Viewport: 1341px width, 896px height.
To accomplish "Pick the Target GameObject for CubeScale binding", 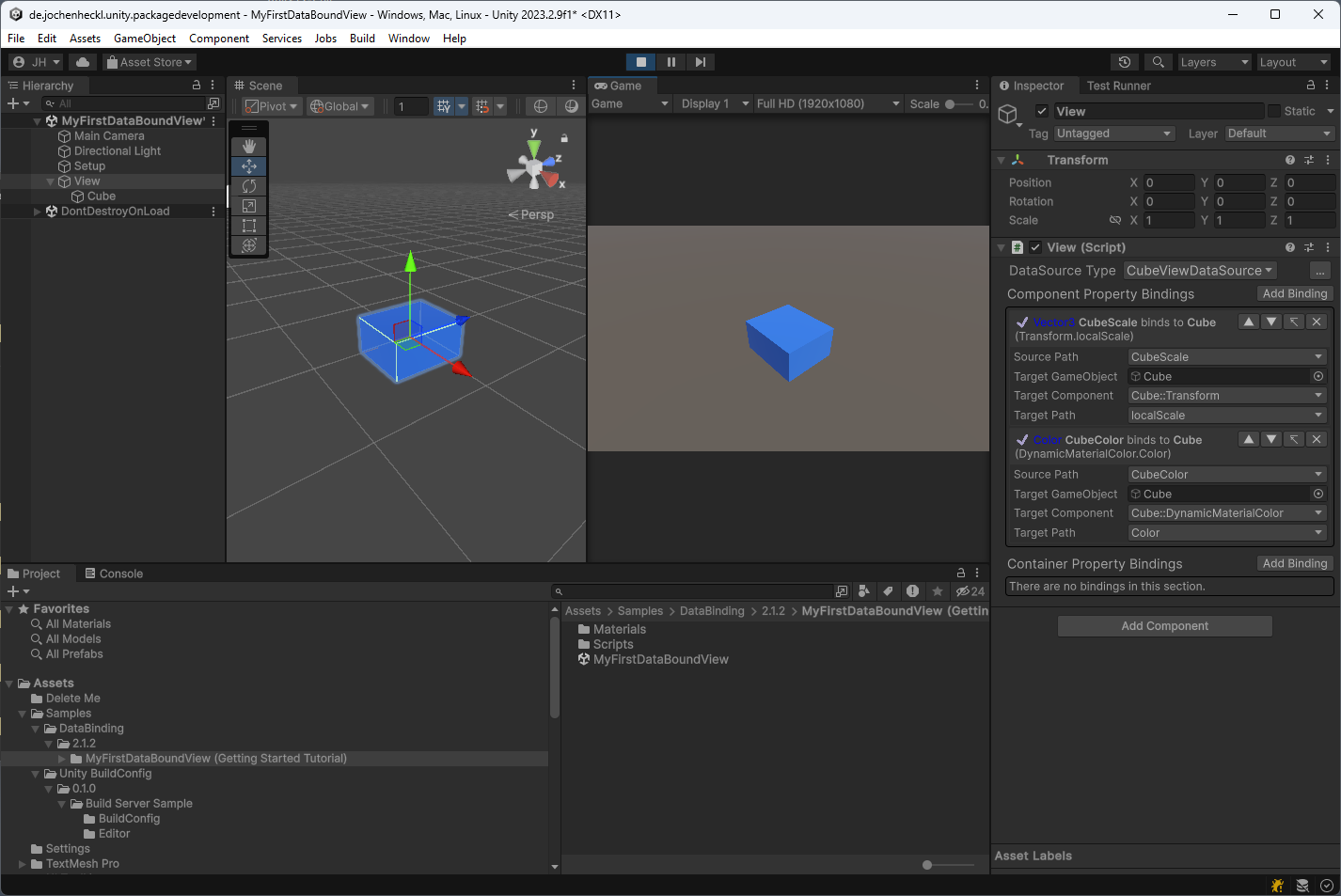I will [x=1317, y=376].
